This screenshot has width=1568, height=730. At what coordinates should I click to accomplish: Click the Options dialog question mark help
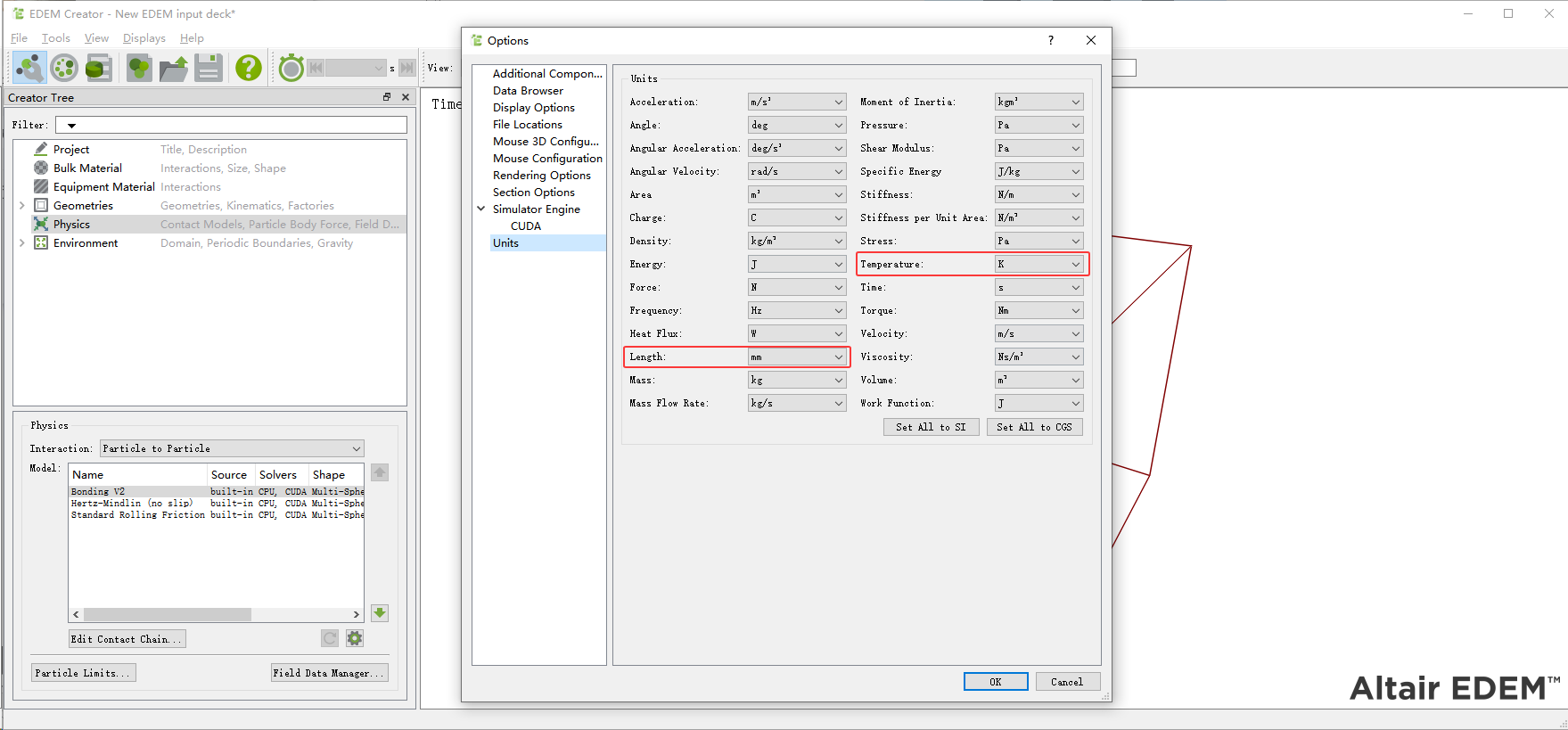[1051, 40]
